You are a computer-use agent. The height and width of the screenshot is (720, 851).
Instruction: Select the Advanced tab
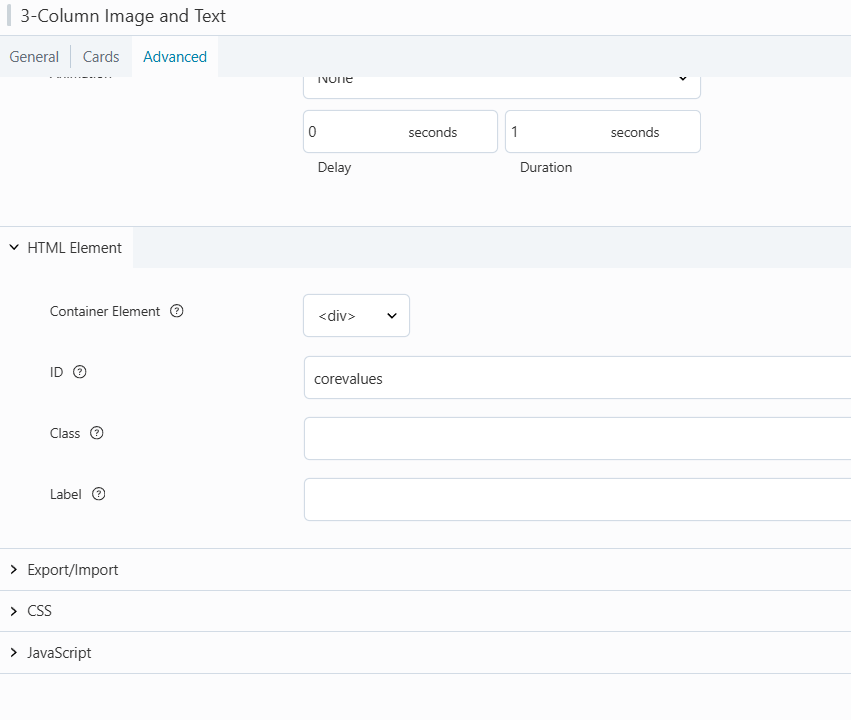pos(175,57)
